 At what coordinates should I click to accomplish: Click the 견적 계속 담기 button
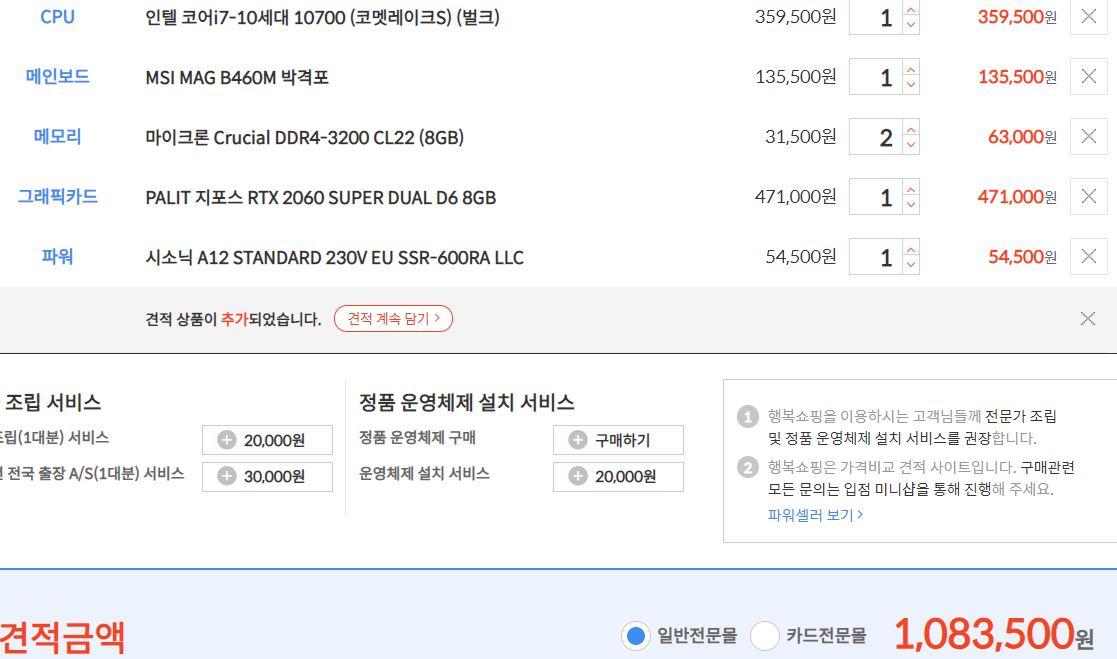click(393, 319)
